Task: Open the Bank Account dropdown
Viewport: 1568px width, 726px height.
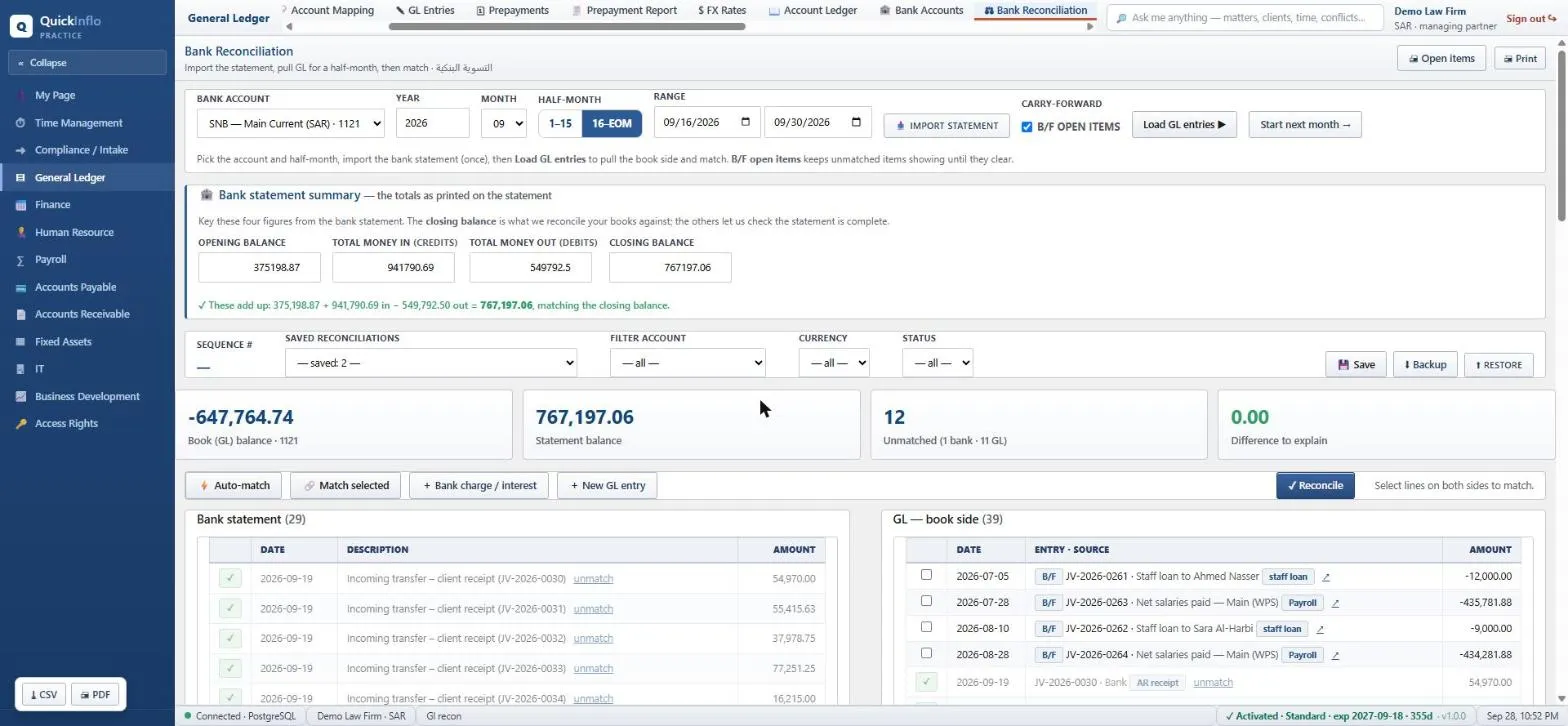Action: (x=291, y=124)
